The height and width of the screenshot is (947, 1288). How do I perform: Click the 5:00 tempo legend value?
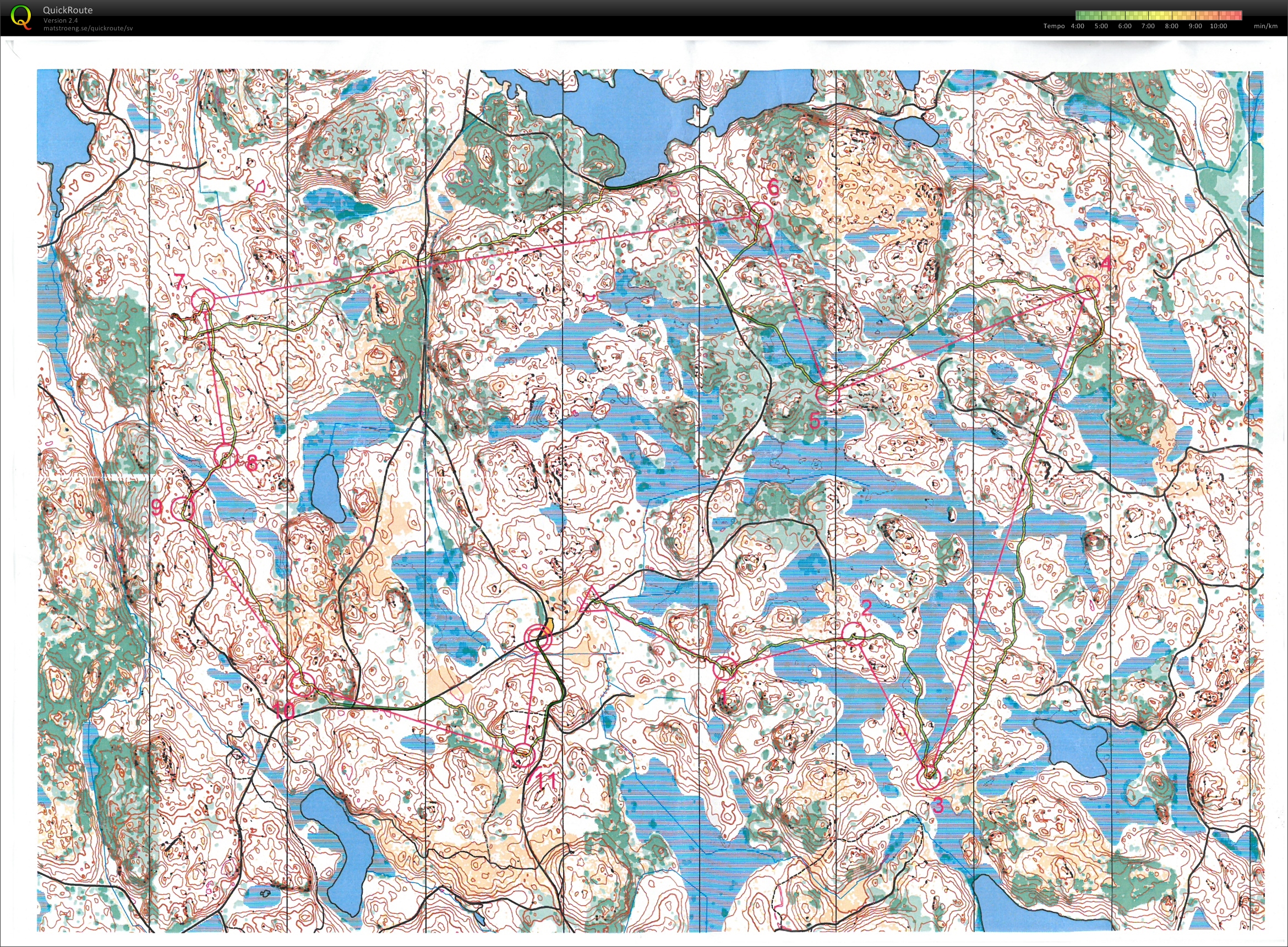pyautogui.click(x=1101, y=26)
